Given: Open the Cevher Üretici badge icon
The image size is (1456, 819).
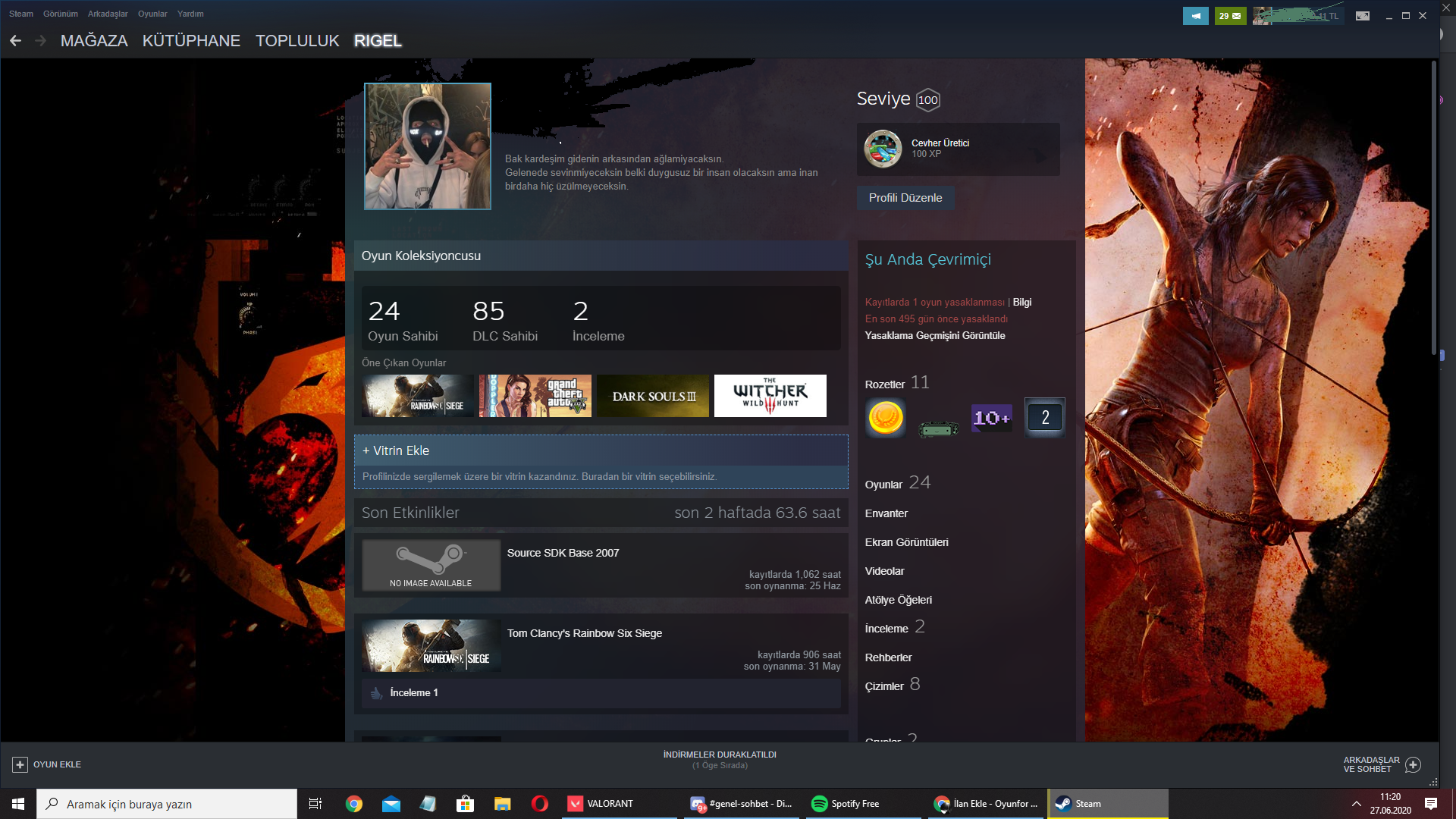Looking at the screenshot, I should tap(883, 149).
